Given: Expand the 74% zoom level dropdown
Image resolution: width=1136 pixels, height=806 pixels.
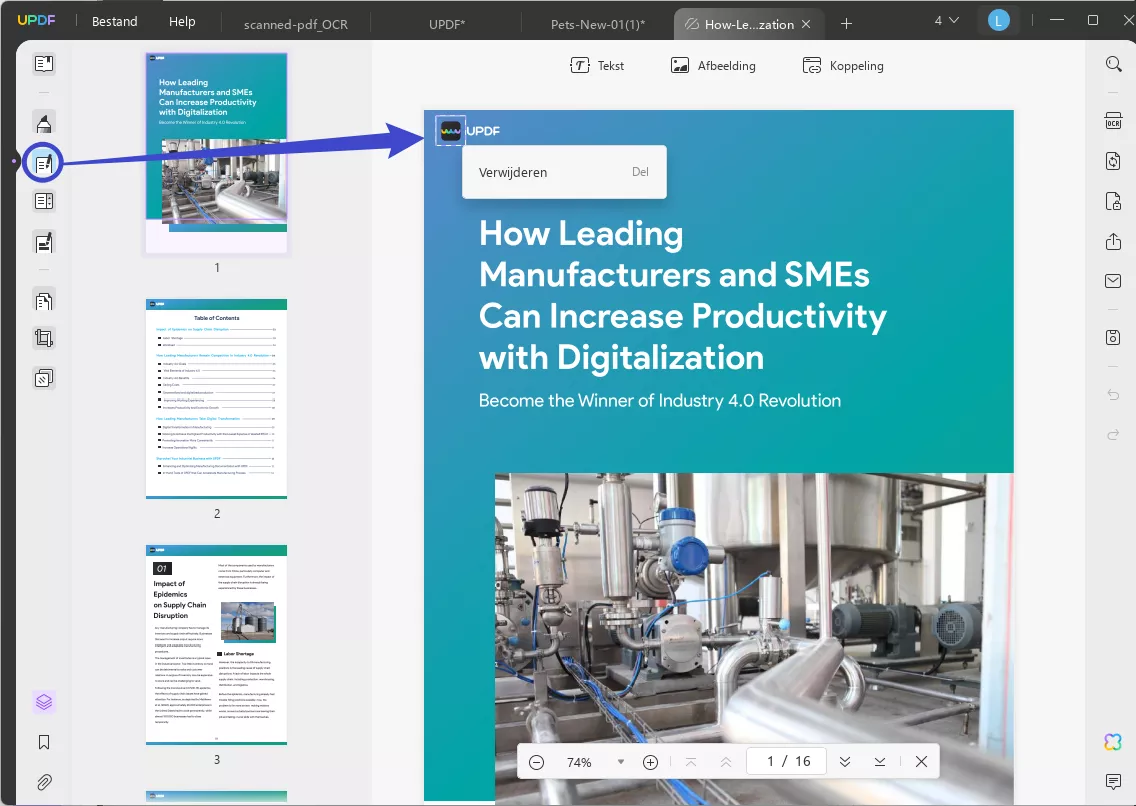Looking at the screenshot, I should (620, 762).
